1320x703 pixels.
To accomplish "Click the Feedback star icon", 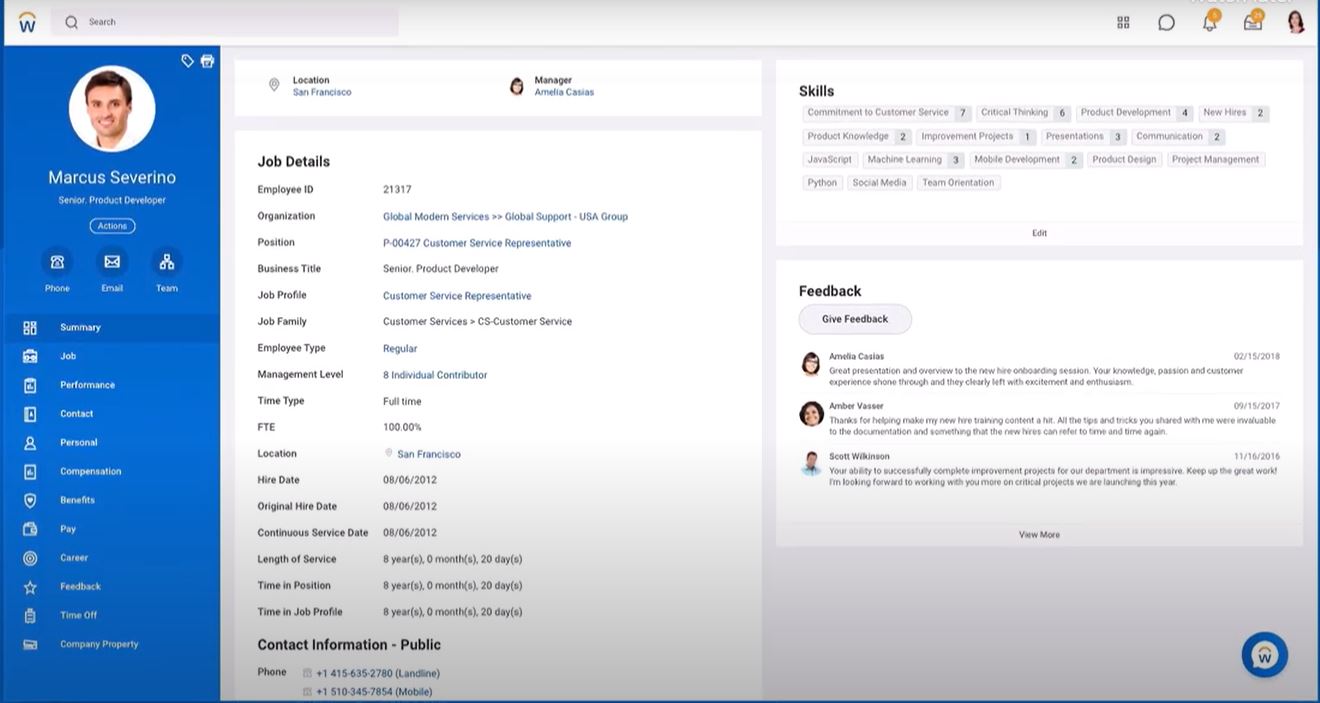I will point(30,587).
